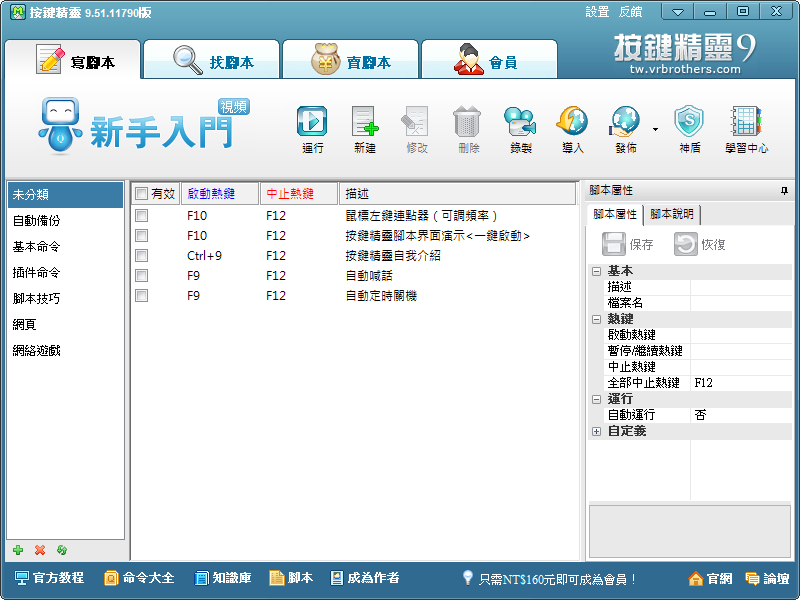Click the green rename-category icon
Image resolution: width=800 pixels, height=600 pixels.
click(62, 550)
